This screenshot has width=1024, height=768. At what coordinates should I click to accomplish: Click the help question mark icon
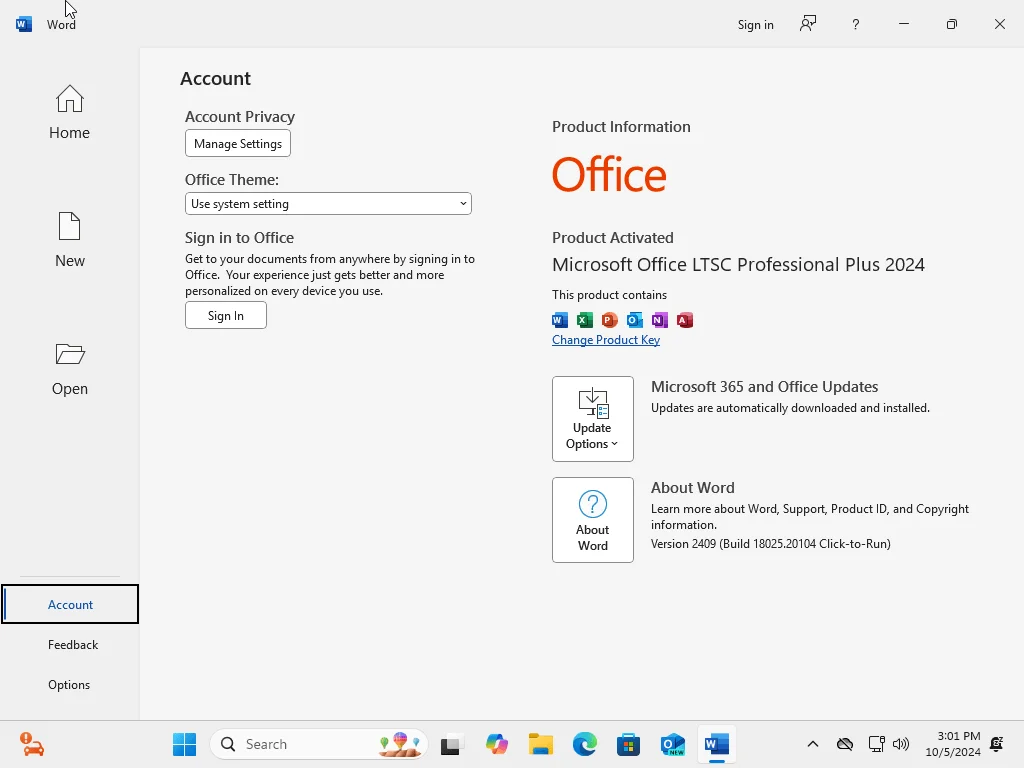click(856, 24)
